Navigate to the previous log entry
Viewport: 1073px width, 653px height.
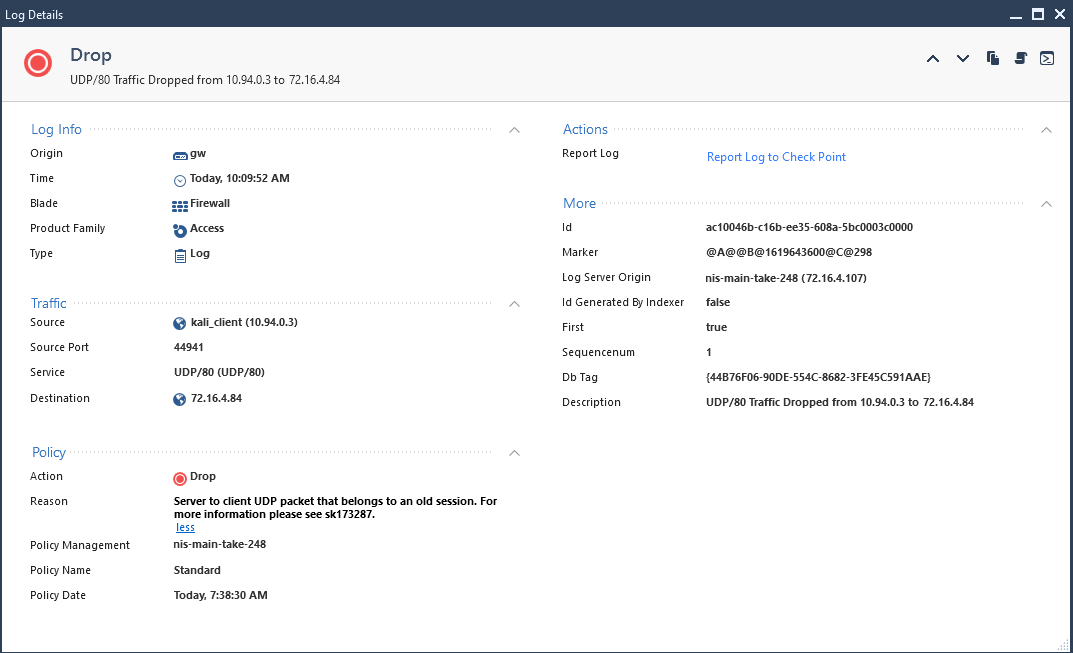coord(933,58)
